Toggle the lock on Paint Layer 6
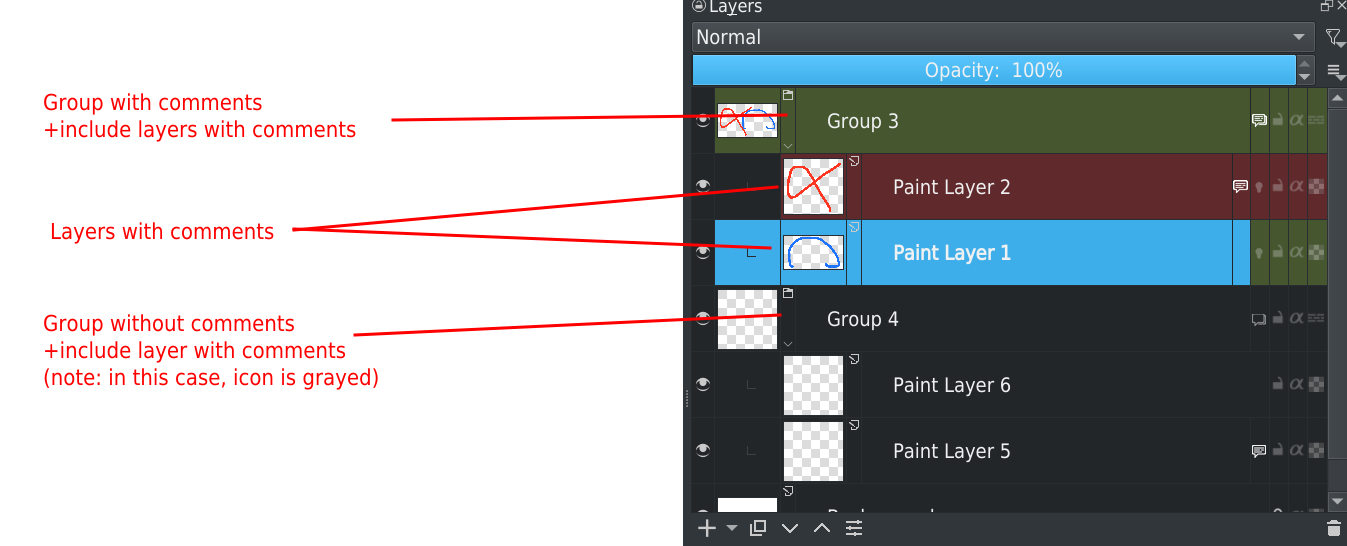Viewport: 1347px width, 546px height. tap(1278, 385)
